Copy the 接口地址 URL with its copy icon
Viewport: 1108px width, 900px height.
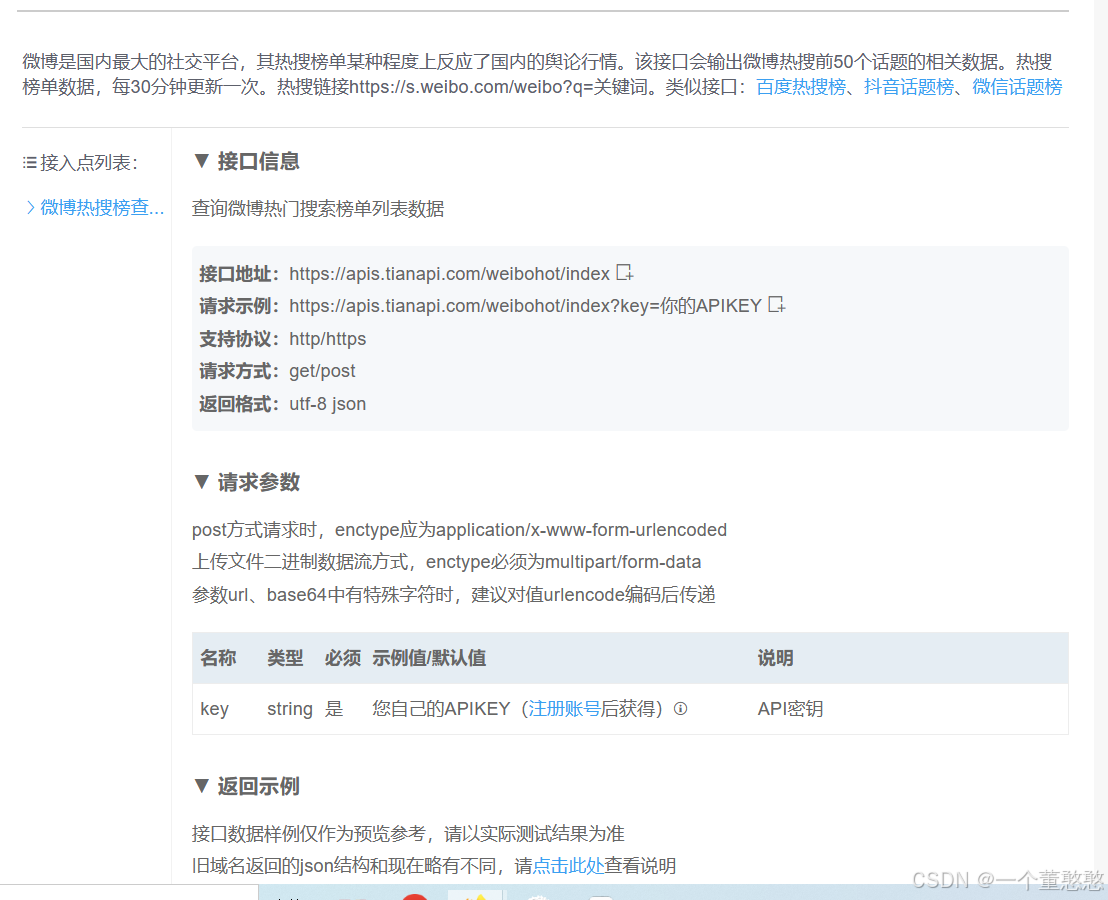click(x=625, y=273)
